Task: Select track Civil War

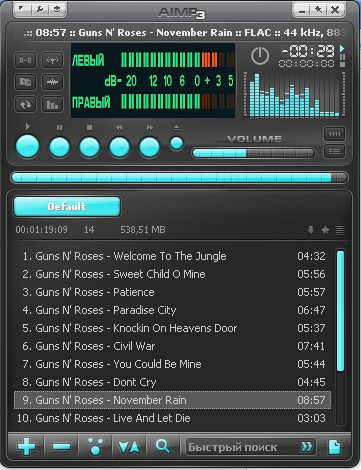Action: pyautogui.click(x=172, y=346)
